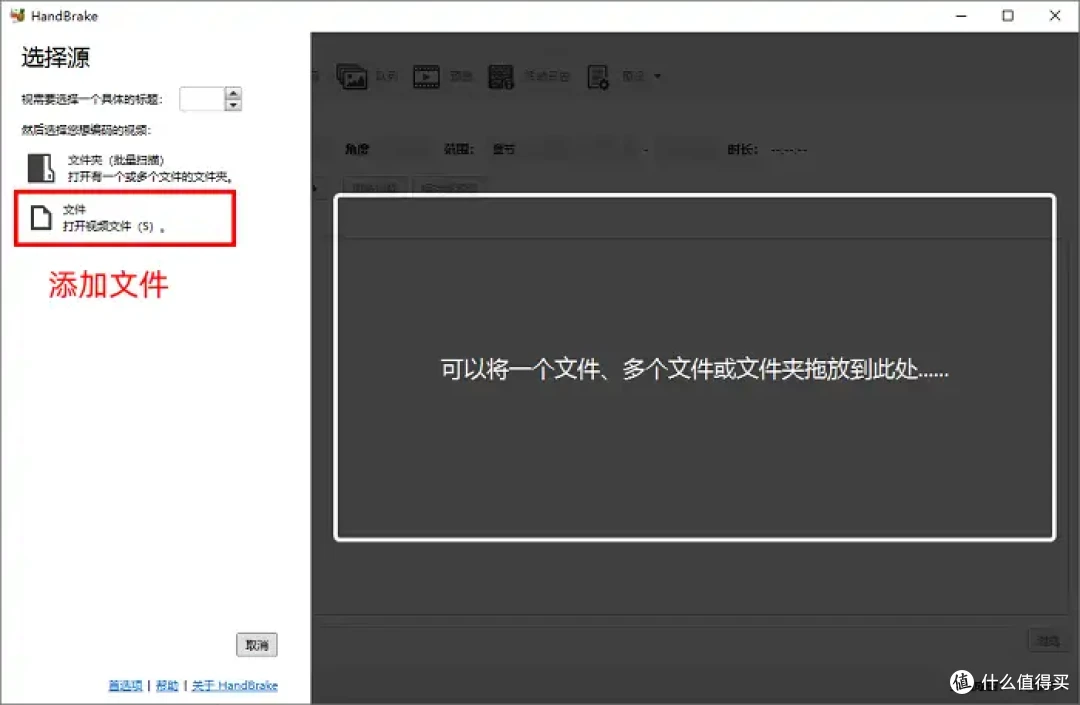Open 首选项 preferences link

tap(125, 685)
